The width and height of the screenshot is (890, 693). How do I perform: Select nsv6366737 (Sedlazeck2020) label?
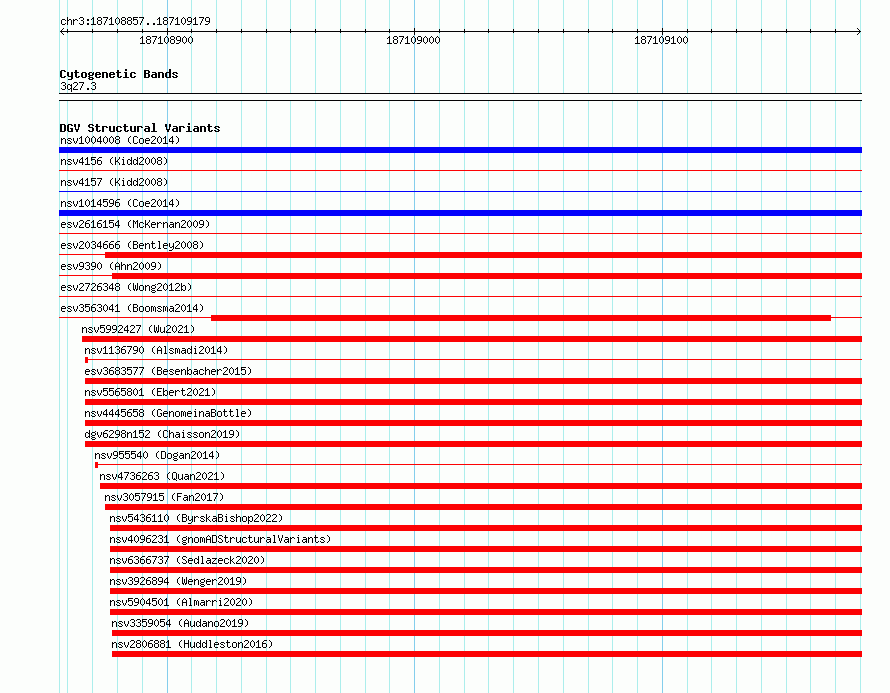pos(187,560)
